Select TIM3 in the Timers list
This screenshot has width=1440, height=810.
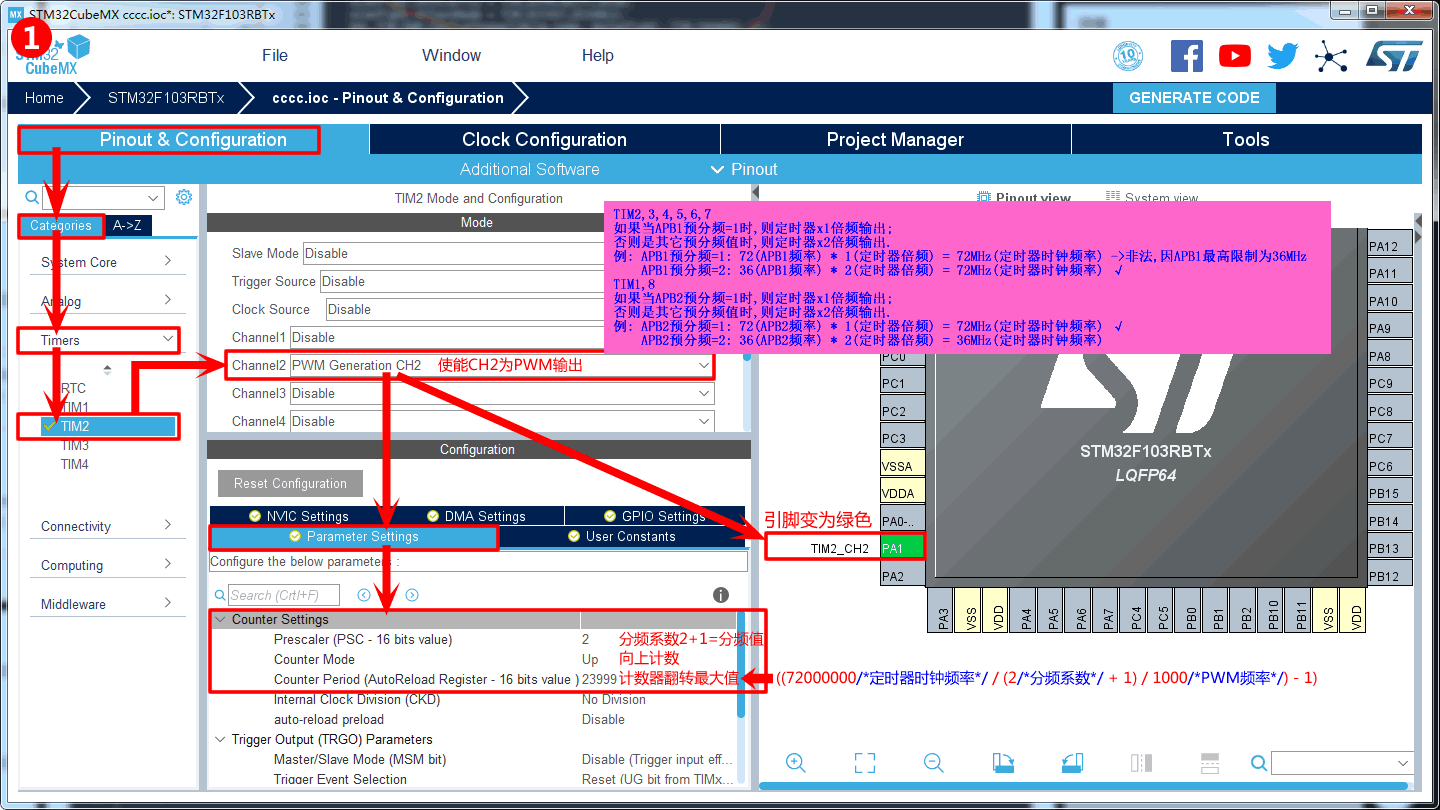click(75, 445)
